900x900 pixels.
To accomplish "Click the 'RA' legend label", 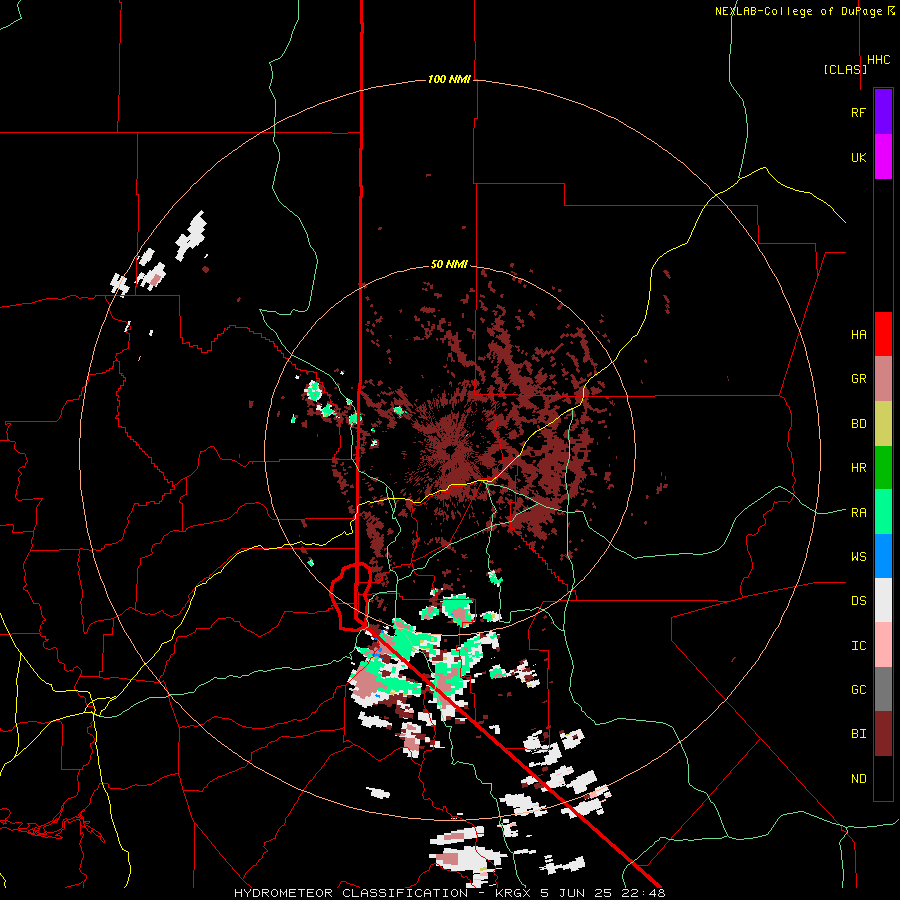I will [x=858, y=513].
